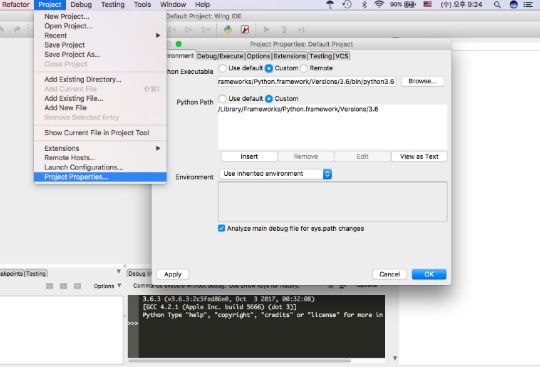Click the redo arrow toolbar icon
This screenshot has height=367, width=540.
17,30
